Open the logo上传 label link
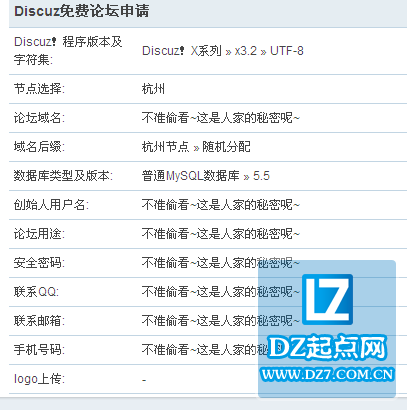This screenshot has height=410, width=407. [x=39, y=379]
